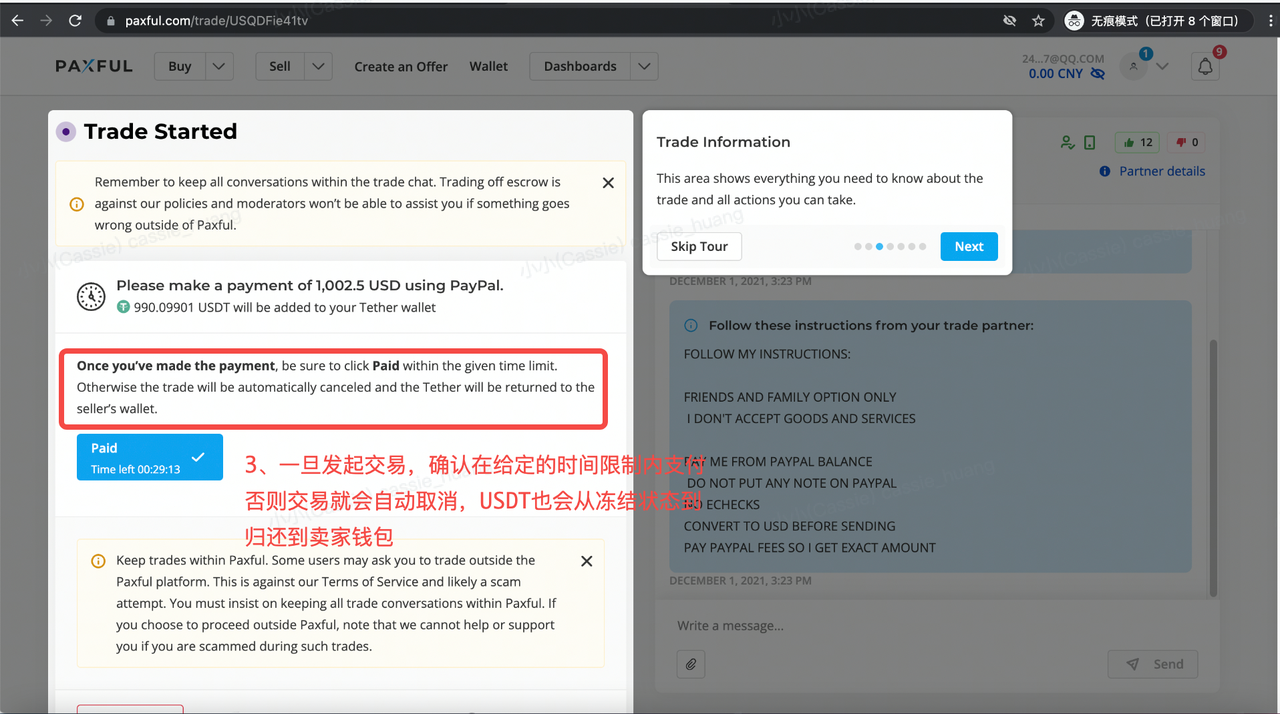Dismiss the Keep trades within Paxful notice
The image size is (1280, 714).
point(587,561)
